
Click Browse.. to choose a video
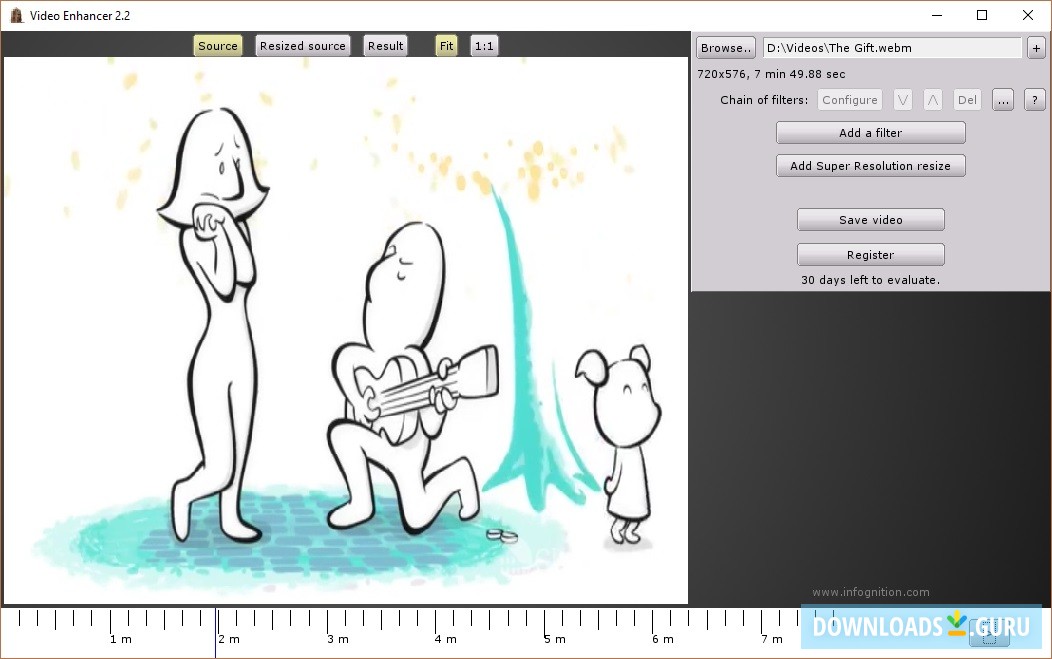pyautogui.click(x=726, y=48)
